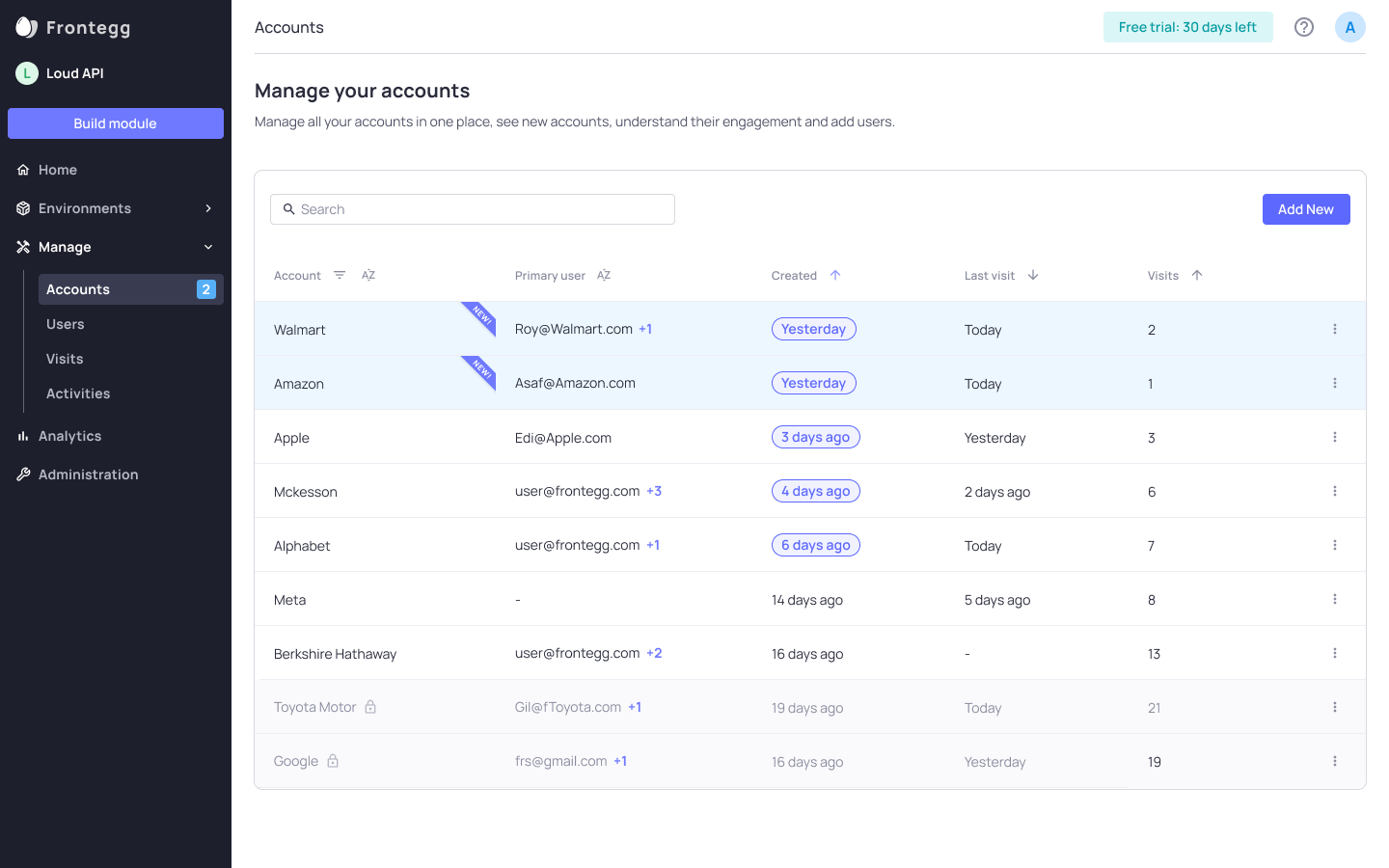Viewport: 1389px width, 868px height.
Task: Click the filter icon beside the Account column
Action: (339, 275)
